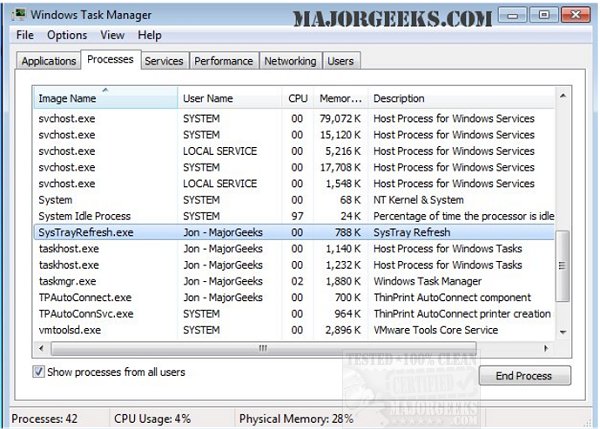
Task: Select the SysTrayRefresh.exe process
Action: coord(294,232)
